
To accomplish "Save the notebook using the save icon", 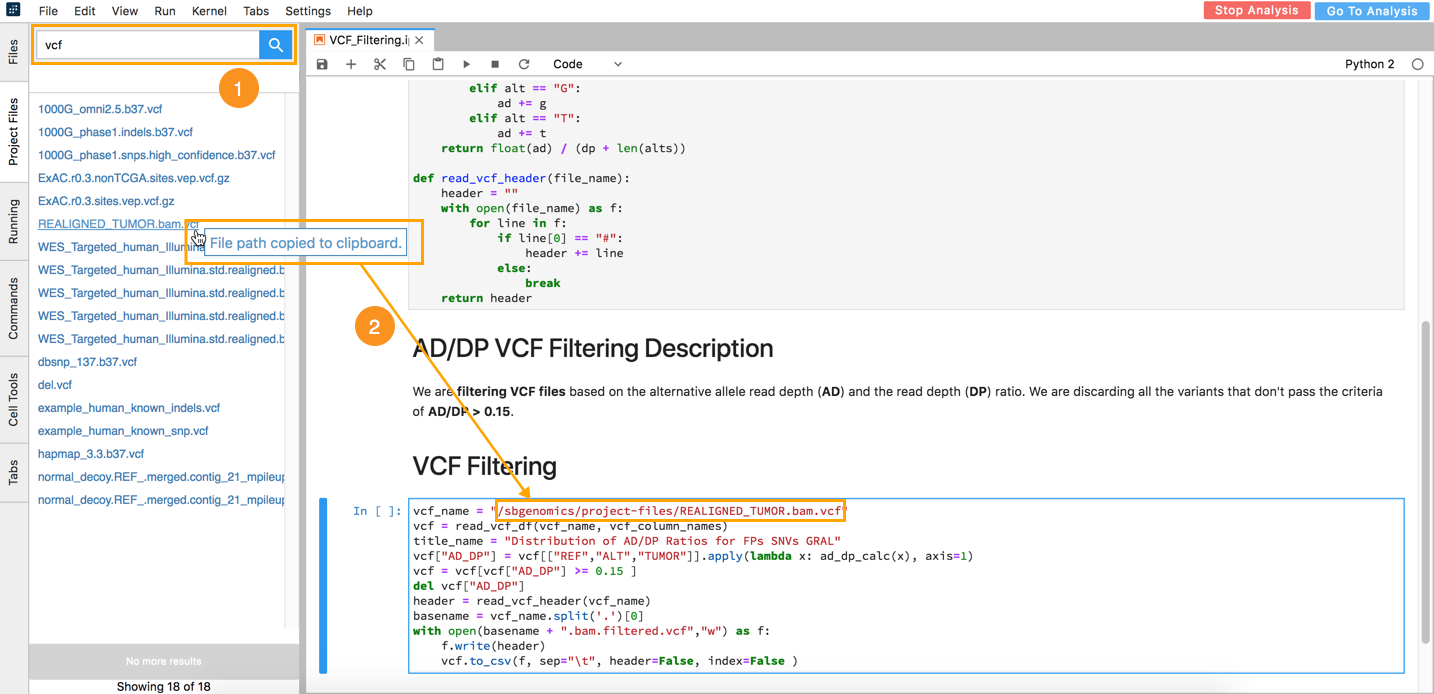I will pyautogui.click(x=321, y=63).
